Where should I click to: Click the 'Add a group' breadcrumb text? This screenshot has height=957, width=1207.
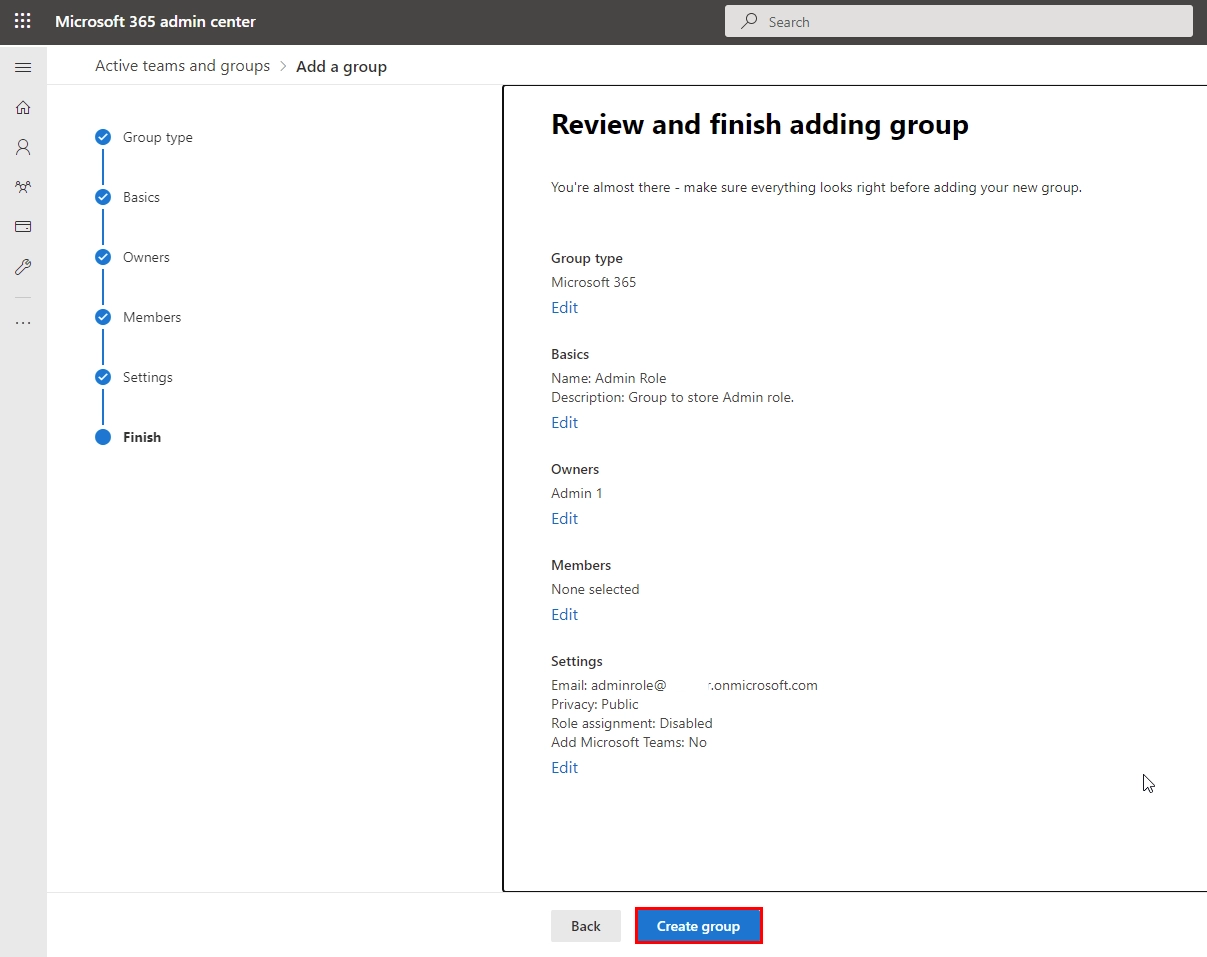point(341,66)
